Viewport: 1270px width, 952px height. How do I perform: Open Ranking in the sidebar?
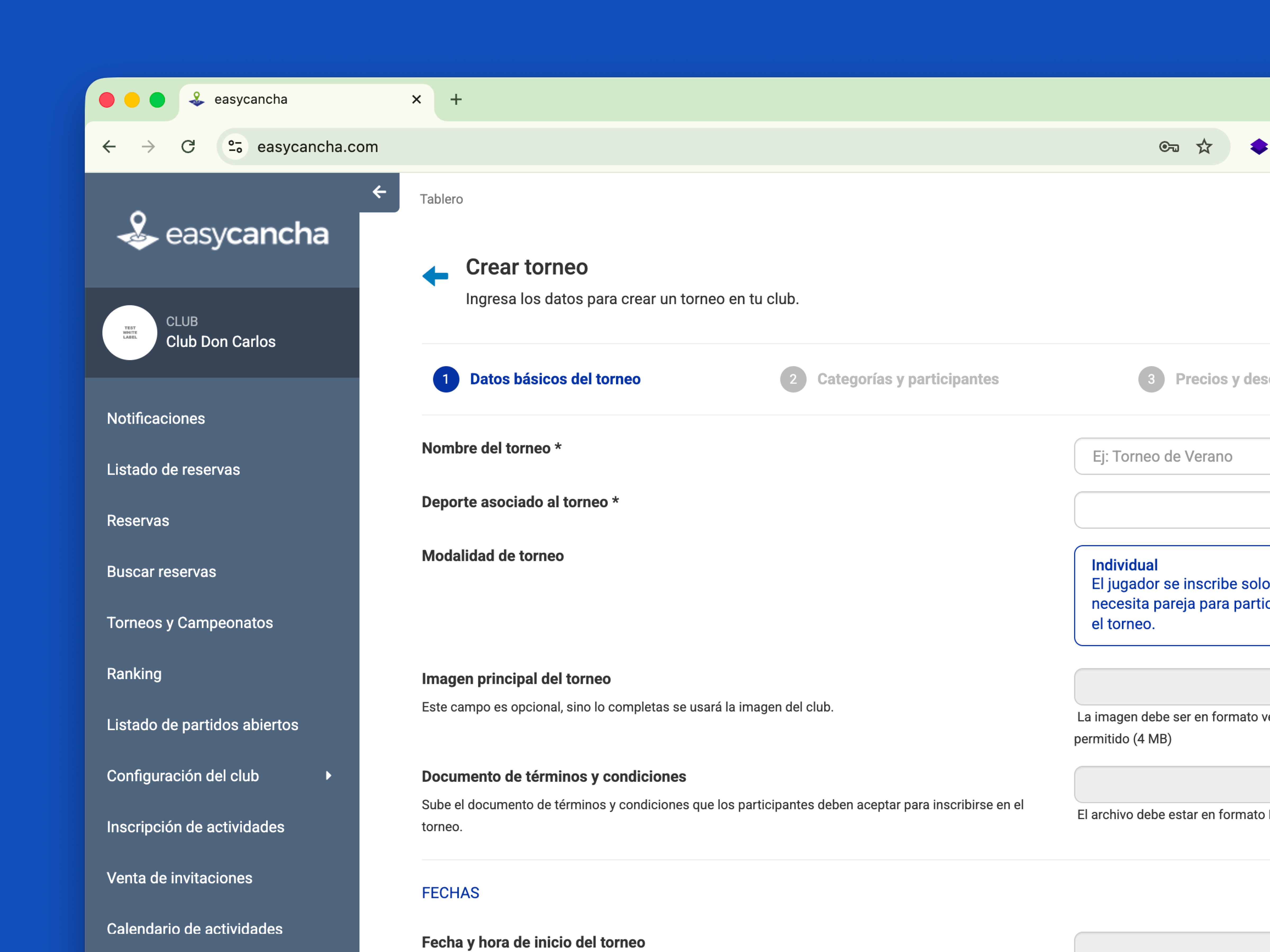(x=134, y=674)
